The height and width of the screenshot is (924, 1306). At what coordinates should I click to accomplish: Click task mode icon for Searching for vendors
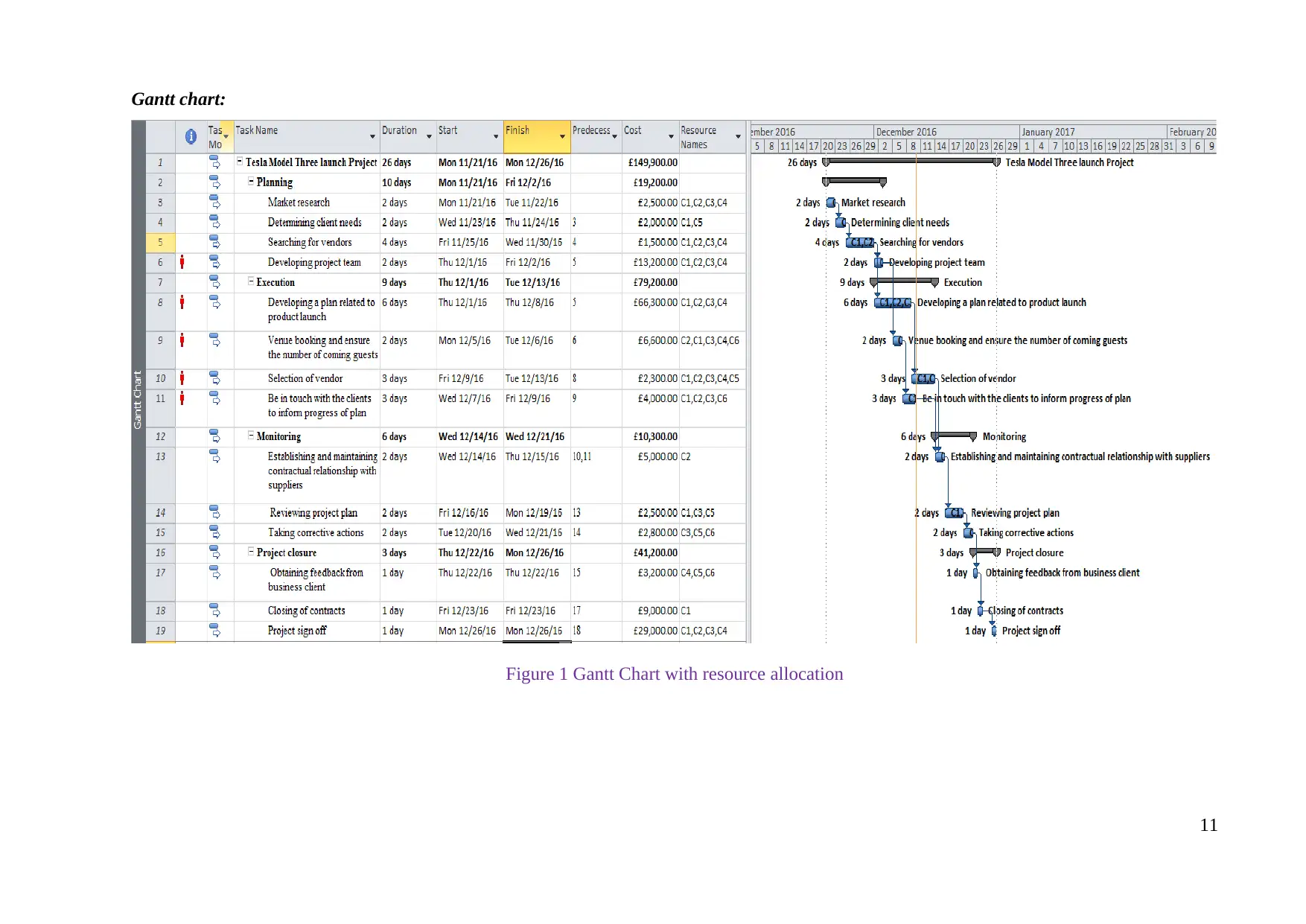click(214, 242)
